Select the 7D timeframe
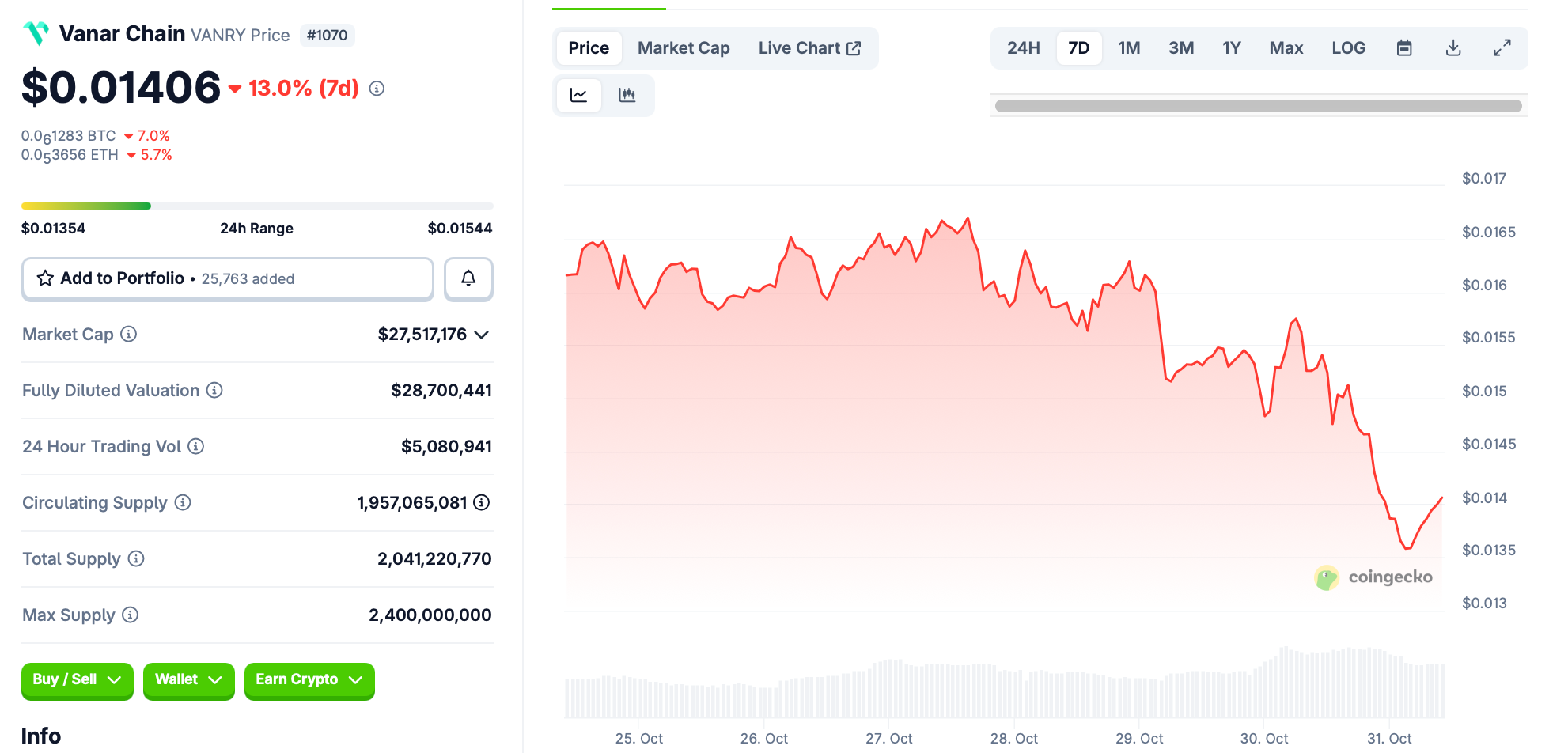The width and height of the screenshot is (1568, 753). (x=1078, y=47)
